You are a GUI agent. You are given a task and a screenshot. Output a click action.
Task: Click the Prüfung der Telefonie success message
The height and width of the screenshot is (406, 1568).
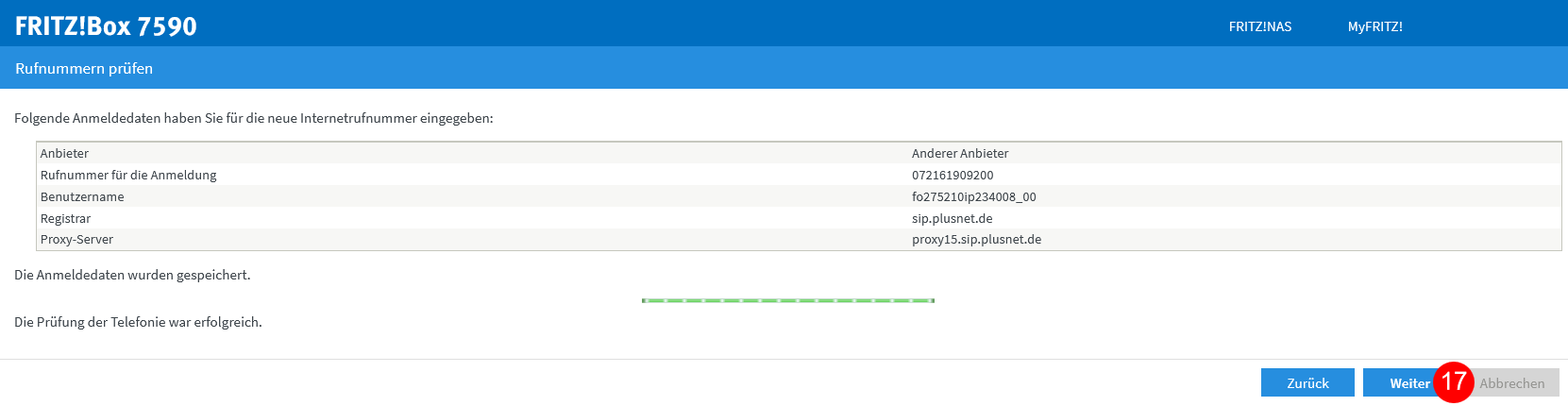(138, 322)
